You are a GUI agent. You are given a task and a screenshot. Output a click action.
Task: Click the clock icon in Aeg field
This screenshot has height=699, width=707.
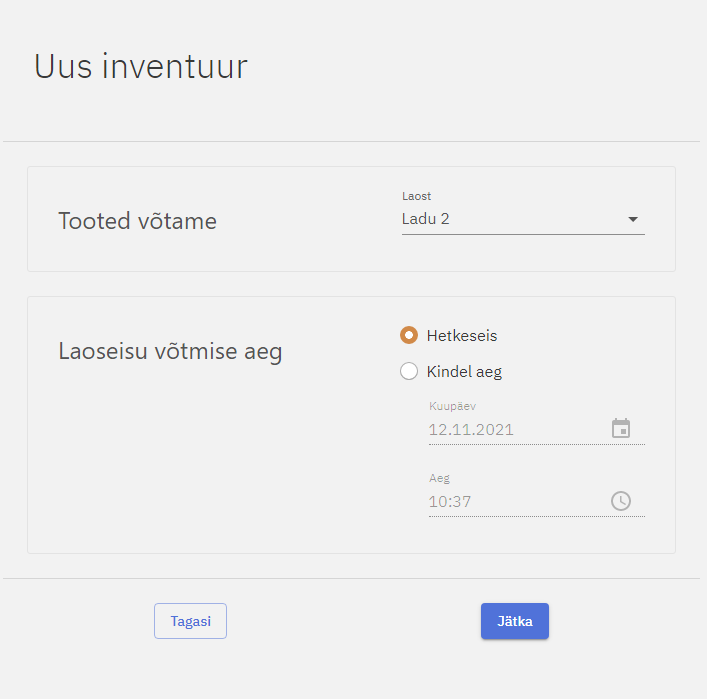(x=621, y=501)
